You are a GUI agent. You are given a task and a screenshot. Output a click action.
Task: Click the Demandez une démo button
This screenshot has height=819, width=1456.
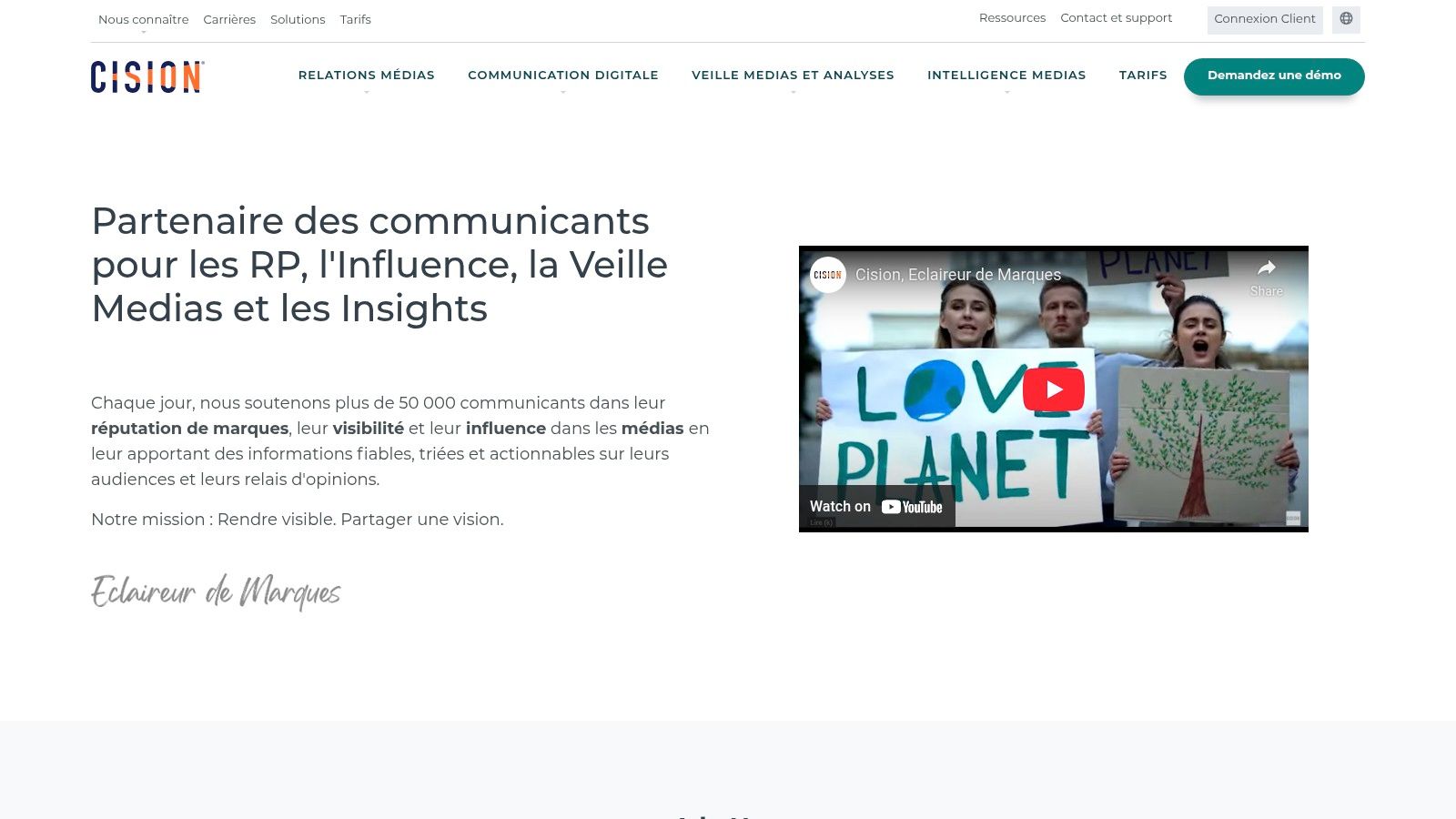tap(1274, 76)
